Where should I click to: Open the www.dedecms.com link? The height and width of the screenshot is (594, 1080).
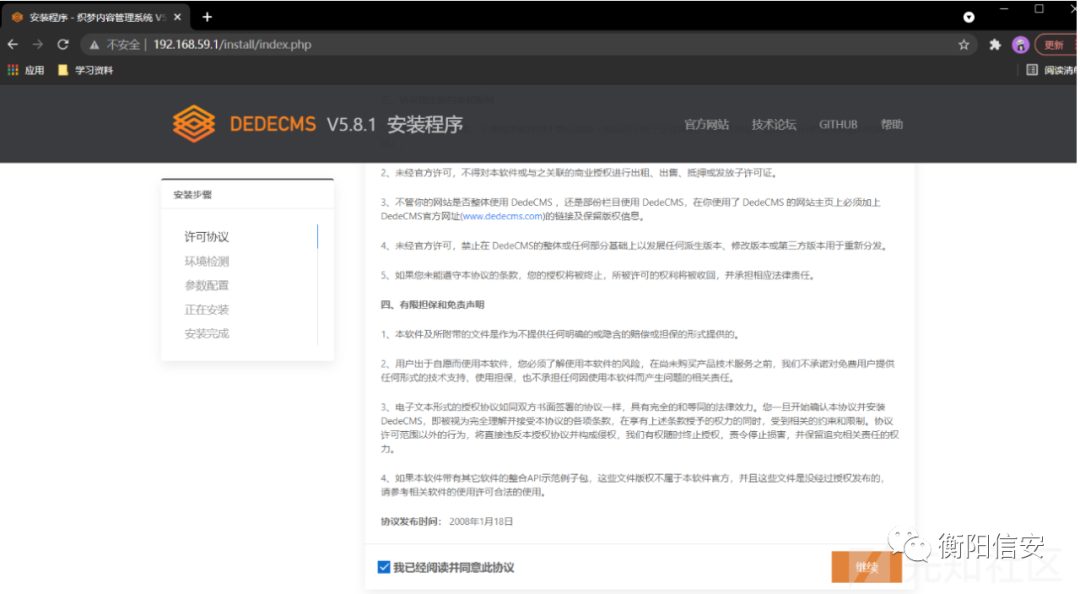(503, 216)
